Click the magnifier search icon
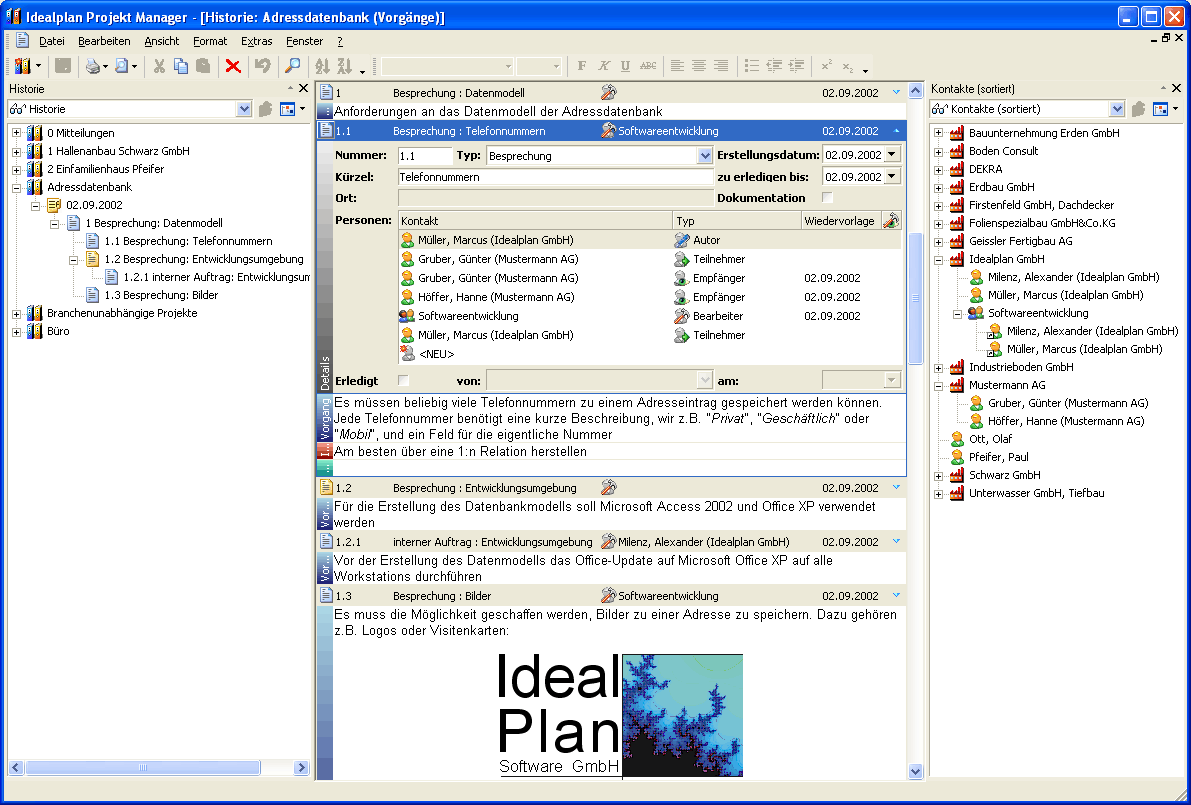The image size is (1191, 805). click(292, 67)
